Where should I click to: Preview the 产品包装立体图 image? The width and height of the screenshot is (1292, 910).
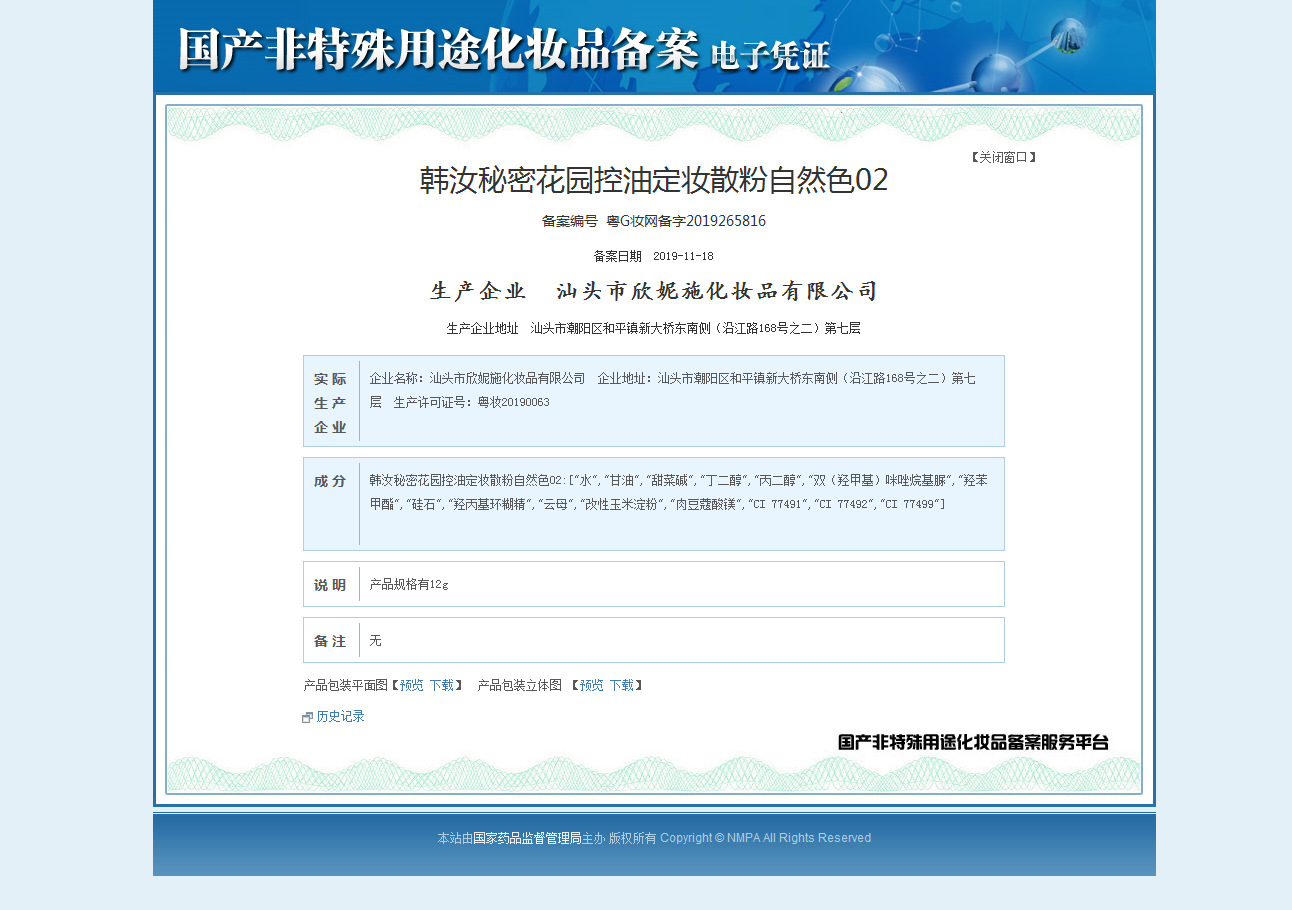point(592,686)
